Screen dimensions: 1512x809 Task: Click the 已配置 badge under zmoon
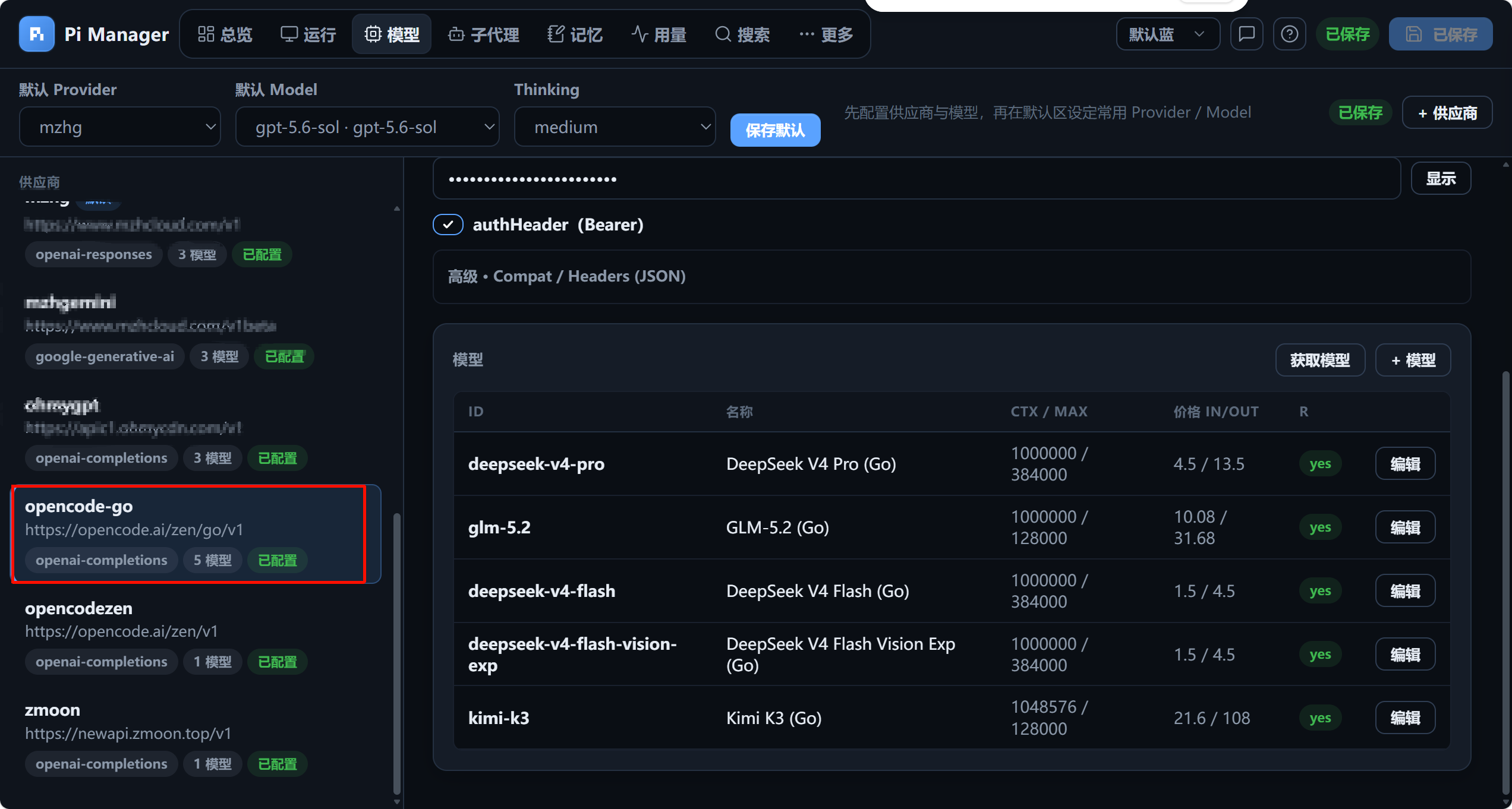click(278, 764)
